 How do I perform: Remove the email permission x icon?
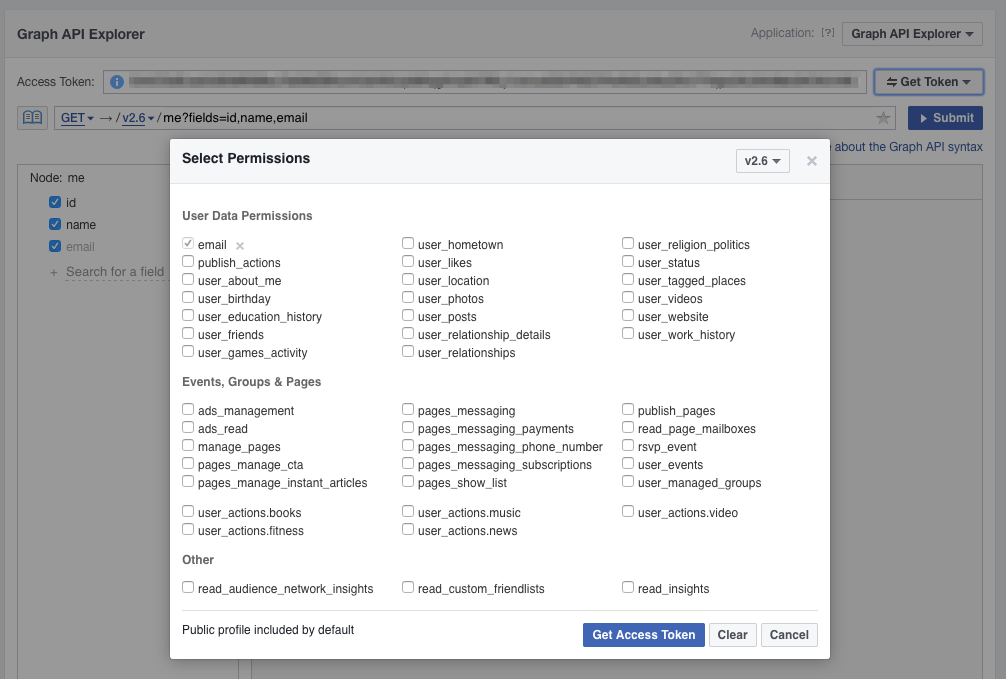240,246
